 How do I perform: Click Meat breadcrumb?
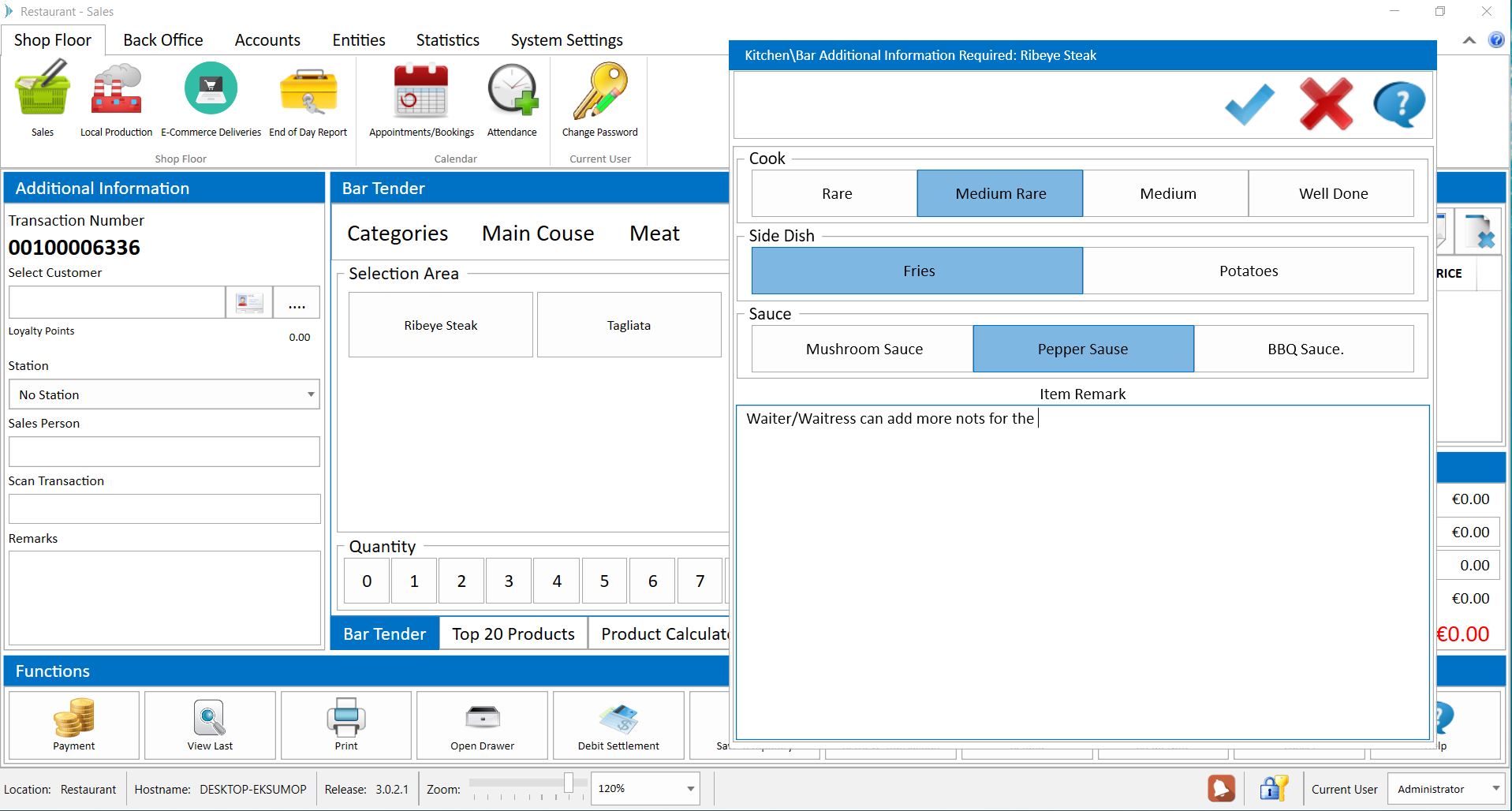[x=655, y=234]
